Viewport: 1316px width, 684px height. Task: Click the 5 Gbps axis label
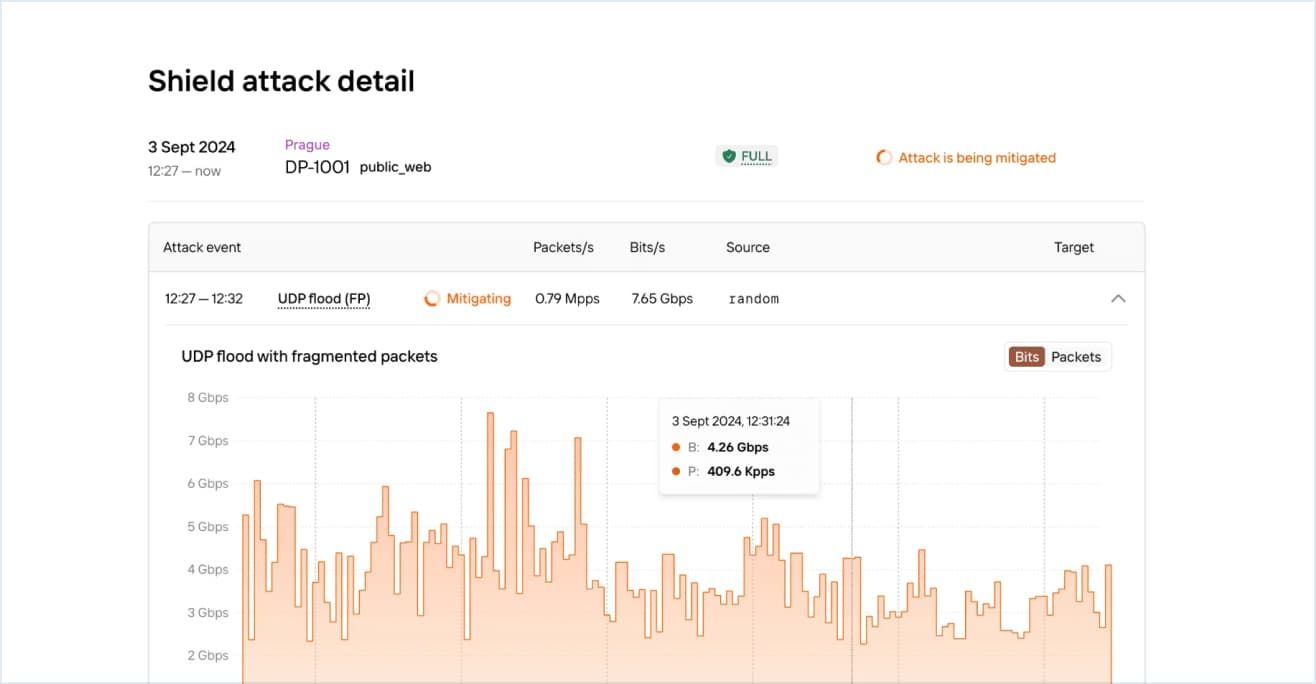point(208,526)
